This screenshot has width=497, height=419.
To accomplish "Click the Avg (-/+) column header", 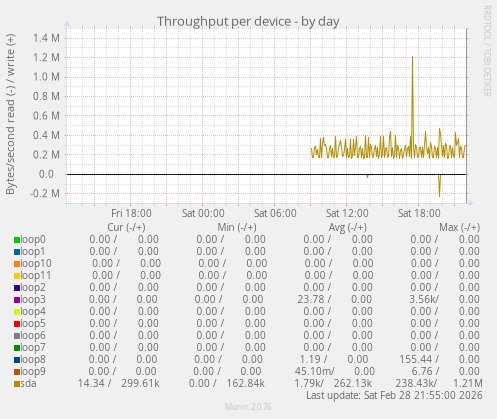I will [348, 227].
